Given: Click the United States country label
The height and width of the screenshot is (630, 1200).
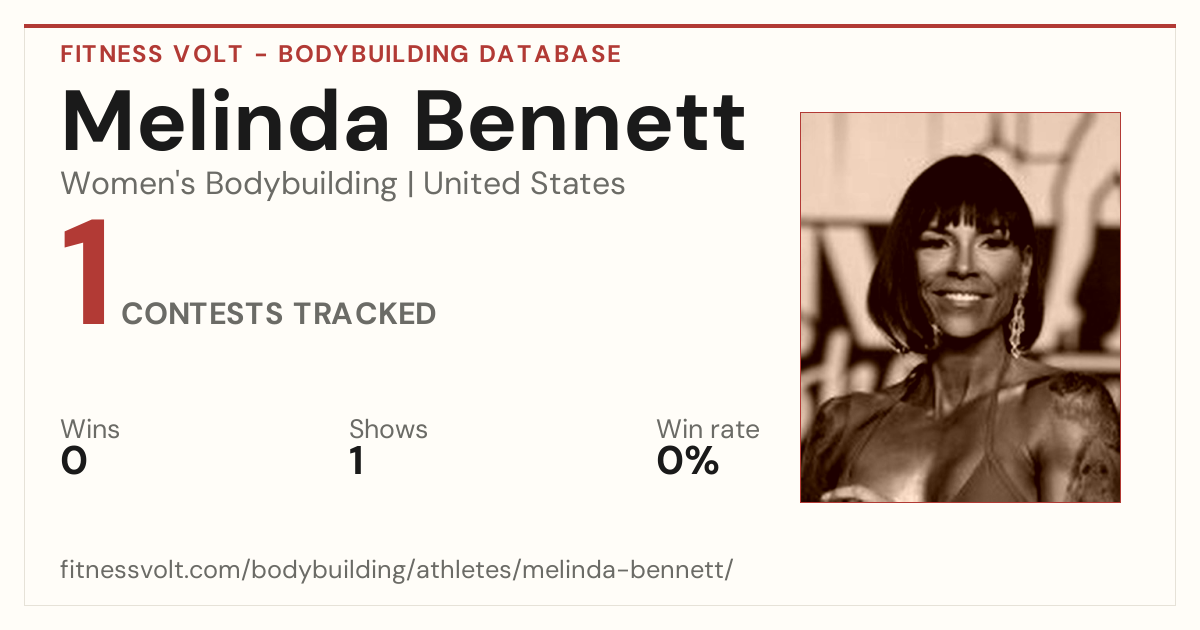Looking at the screenshot, I should [524, 184].
